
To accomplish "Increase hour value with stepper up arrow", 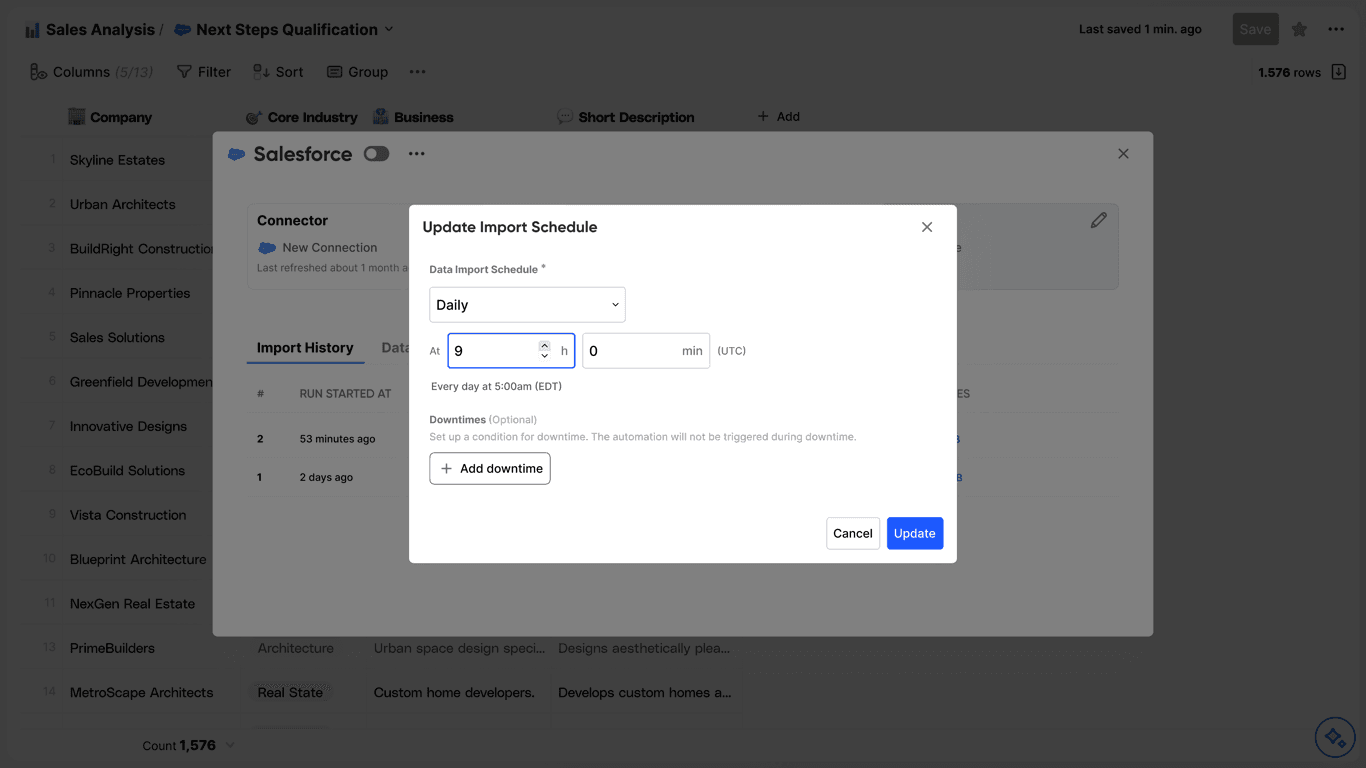I will pos(544,346).
